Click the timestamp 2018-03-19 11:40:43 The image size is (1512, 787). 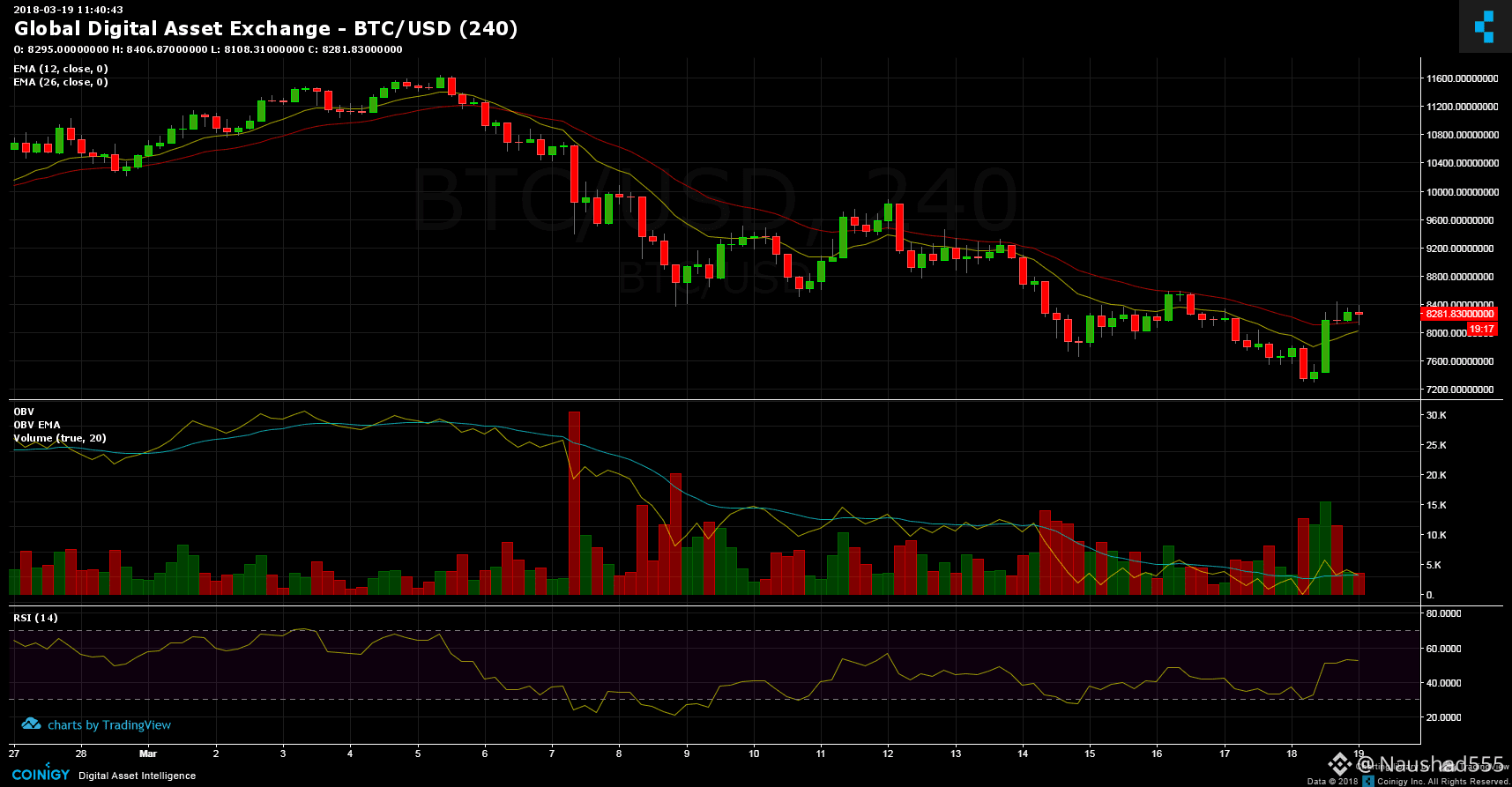click(68, 10)
